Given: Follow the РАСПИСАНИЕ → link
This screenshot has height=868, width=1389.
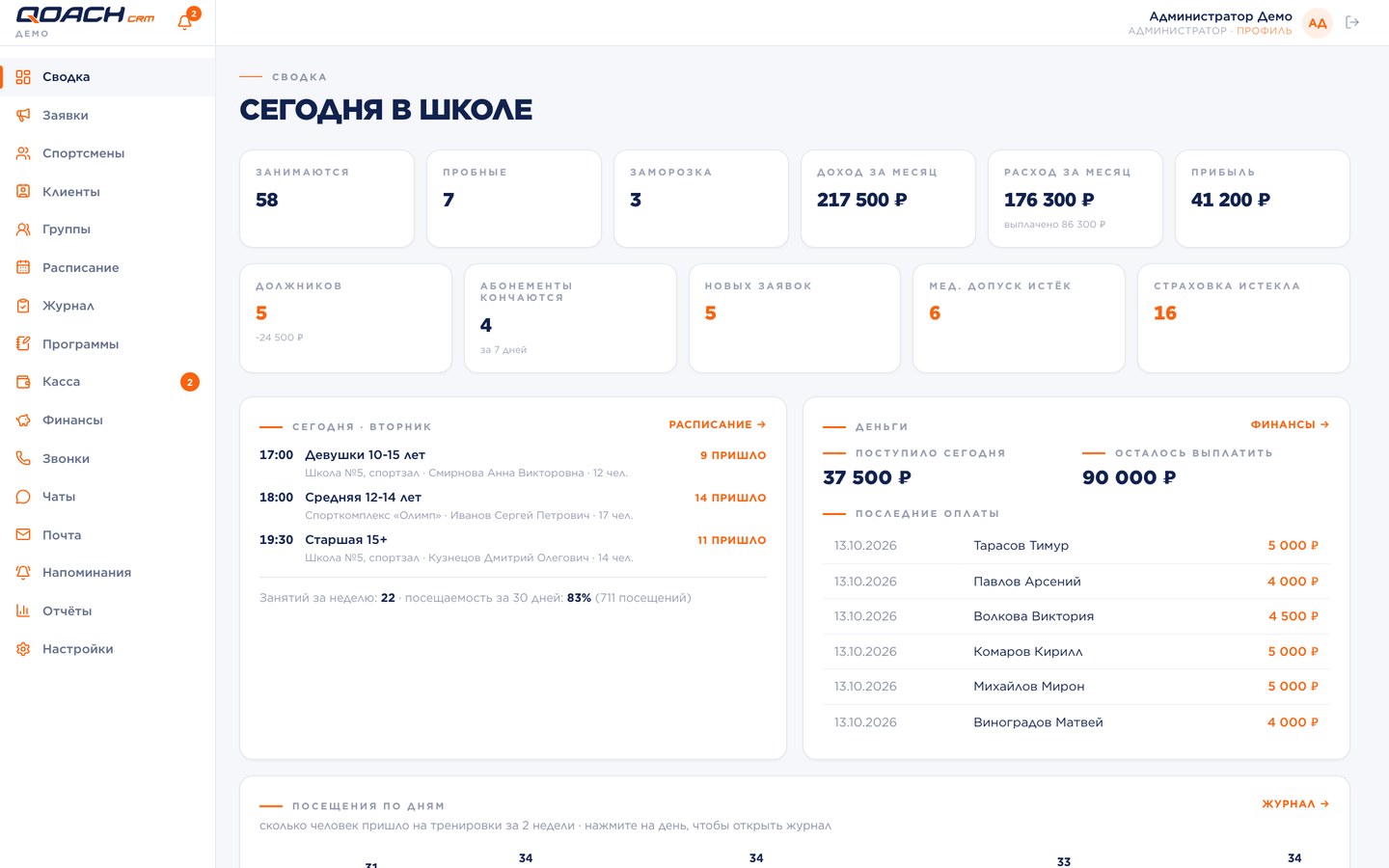Looking at the screenshot, I should (717, 424).
